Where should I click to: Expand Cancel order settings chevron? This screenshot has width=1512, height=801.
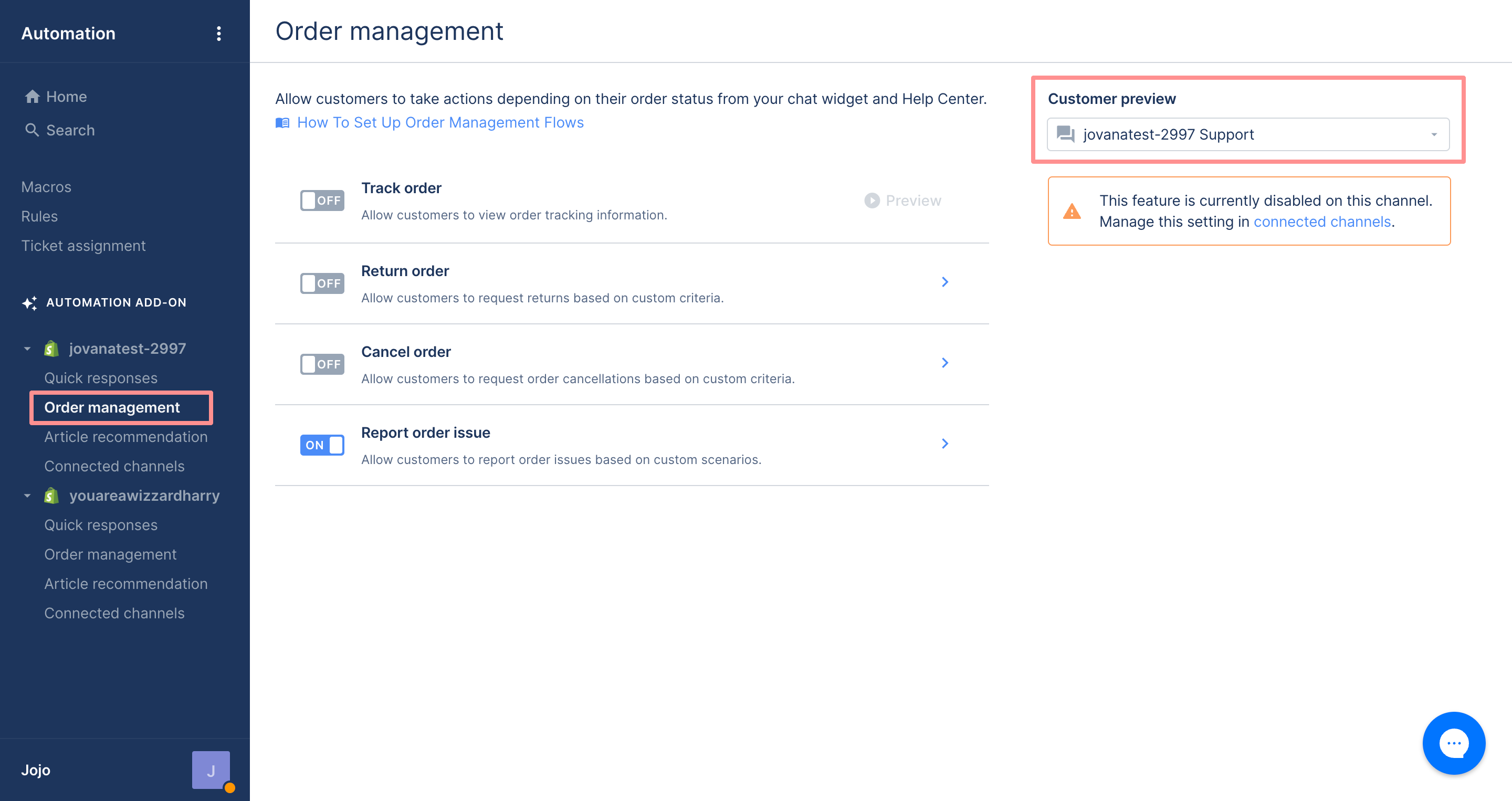(945, 363)
